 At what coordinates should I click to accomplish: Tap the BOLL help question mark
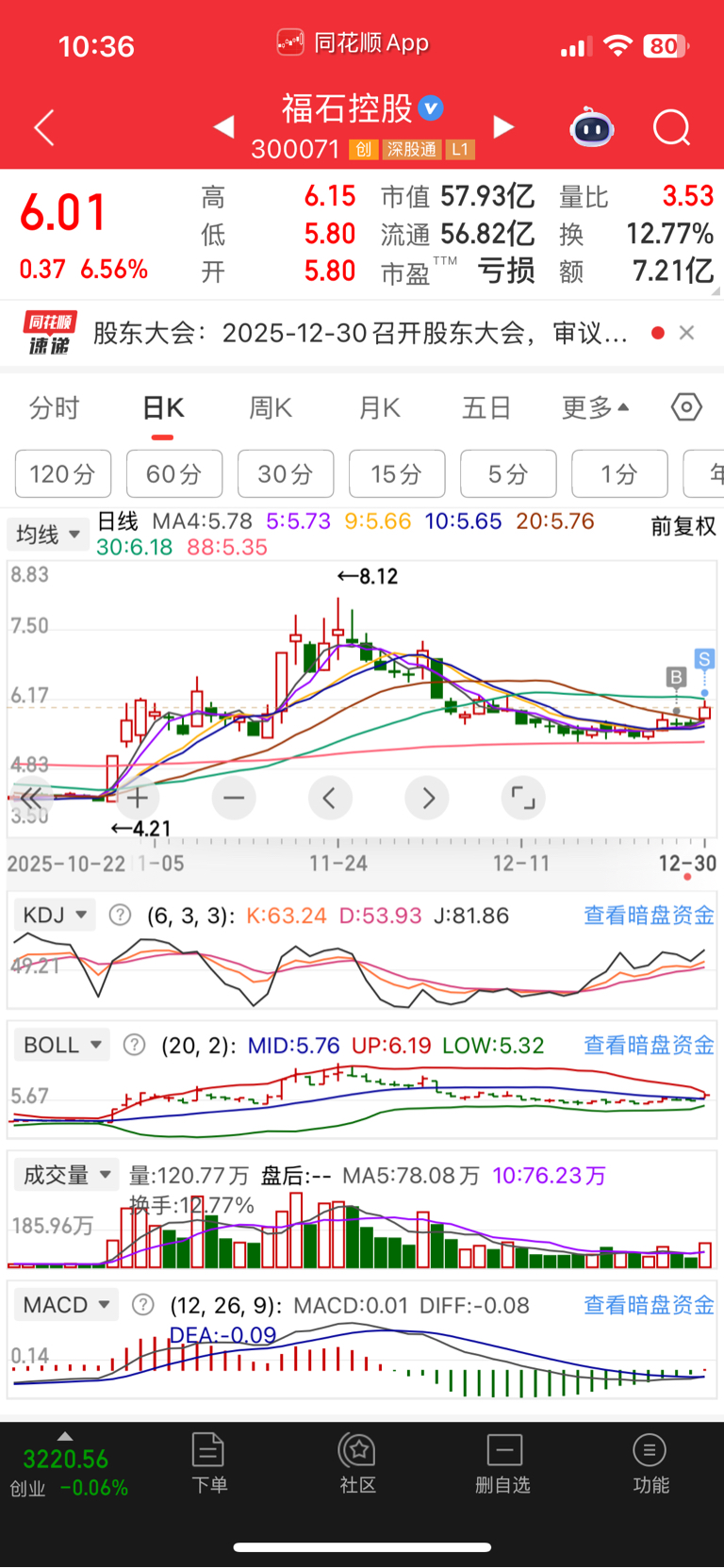pos(135,1045)
